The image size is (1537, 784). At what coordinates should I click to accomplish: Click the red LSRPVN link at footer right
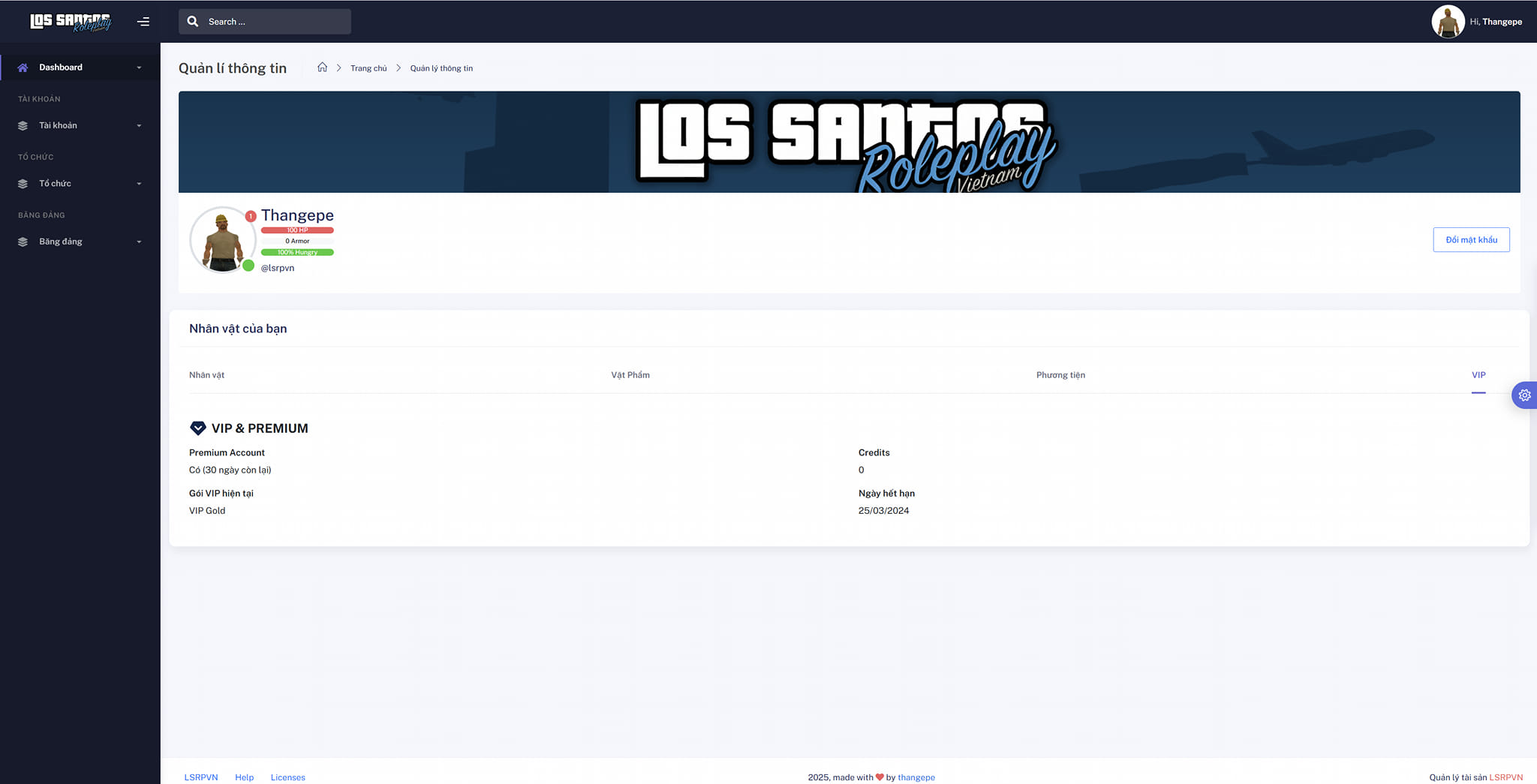click(1506, 777)
